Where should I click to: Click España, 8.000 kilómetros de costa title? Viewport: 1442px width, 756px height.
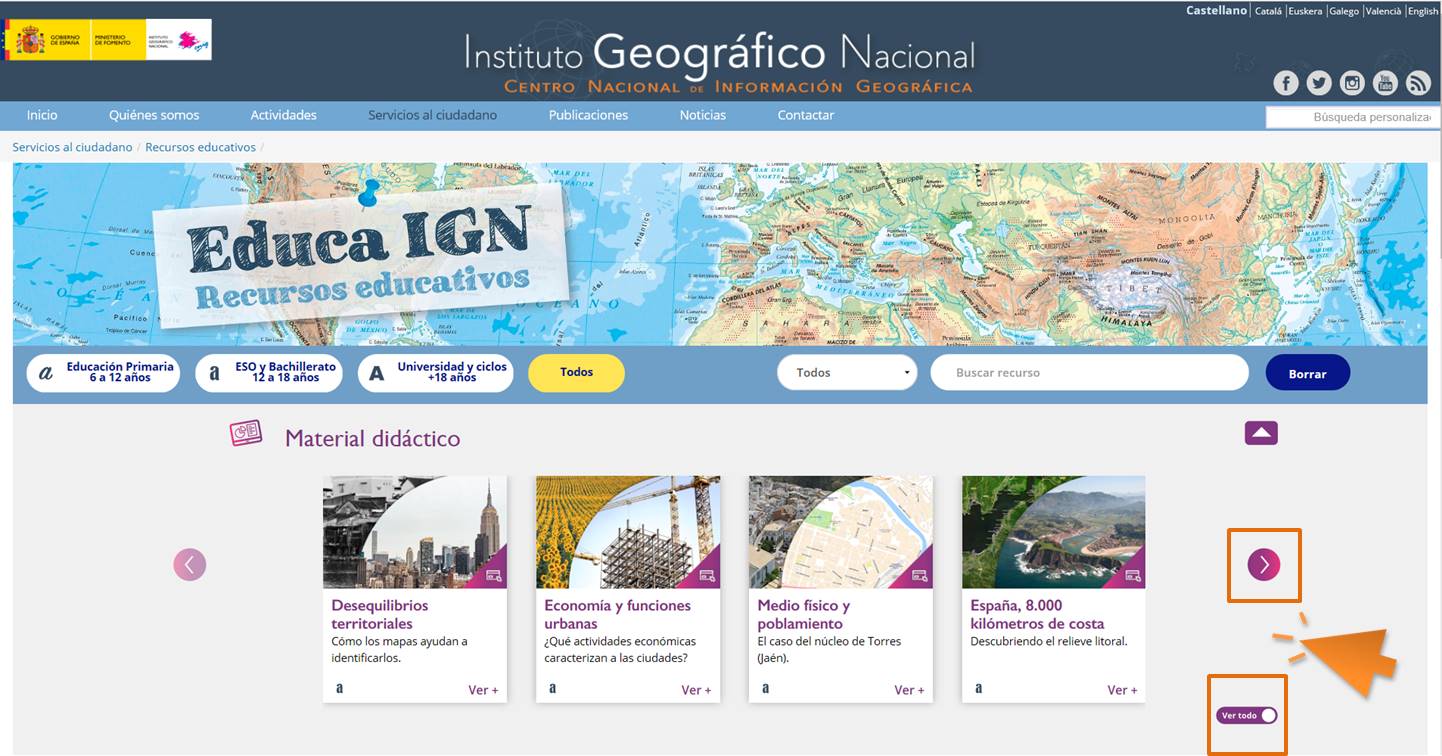(1037, 614)
